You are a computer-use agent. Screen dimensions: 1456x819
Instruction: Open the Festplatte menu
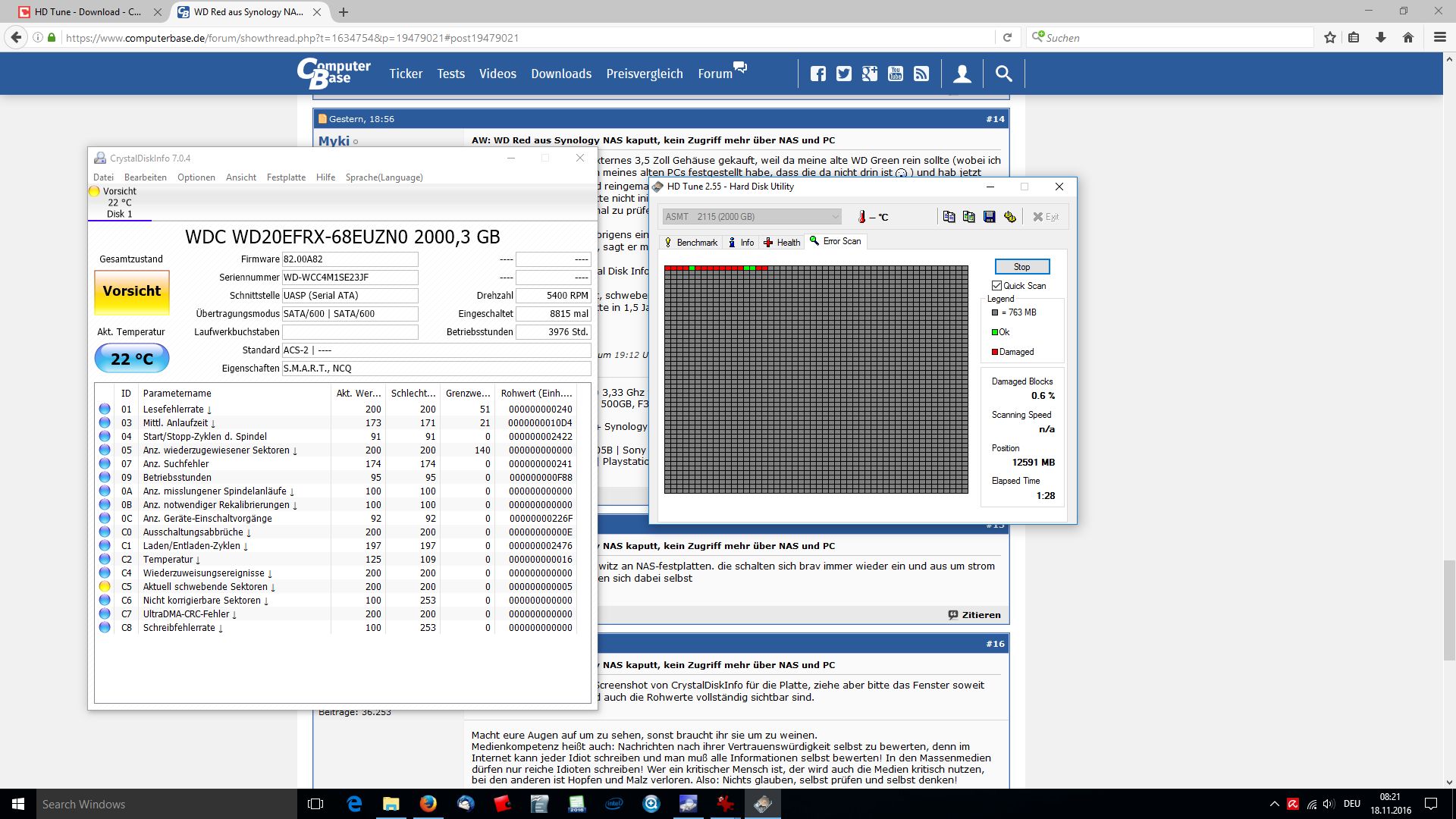(x=286, y=177)
